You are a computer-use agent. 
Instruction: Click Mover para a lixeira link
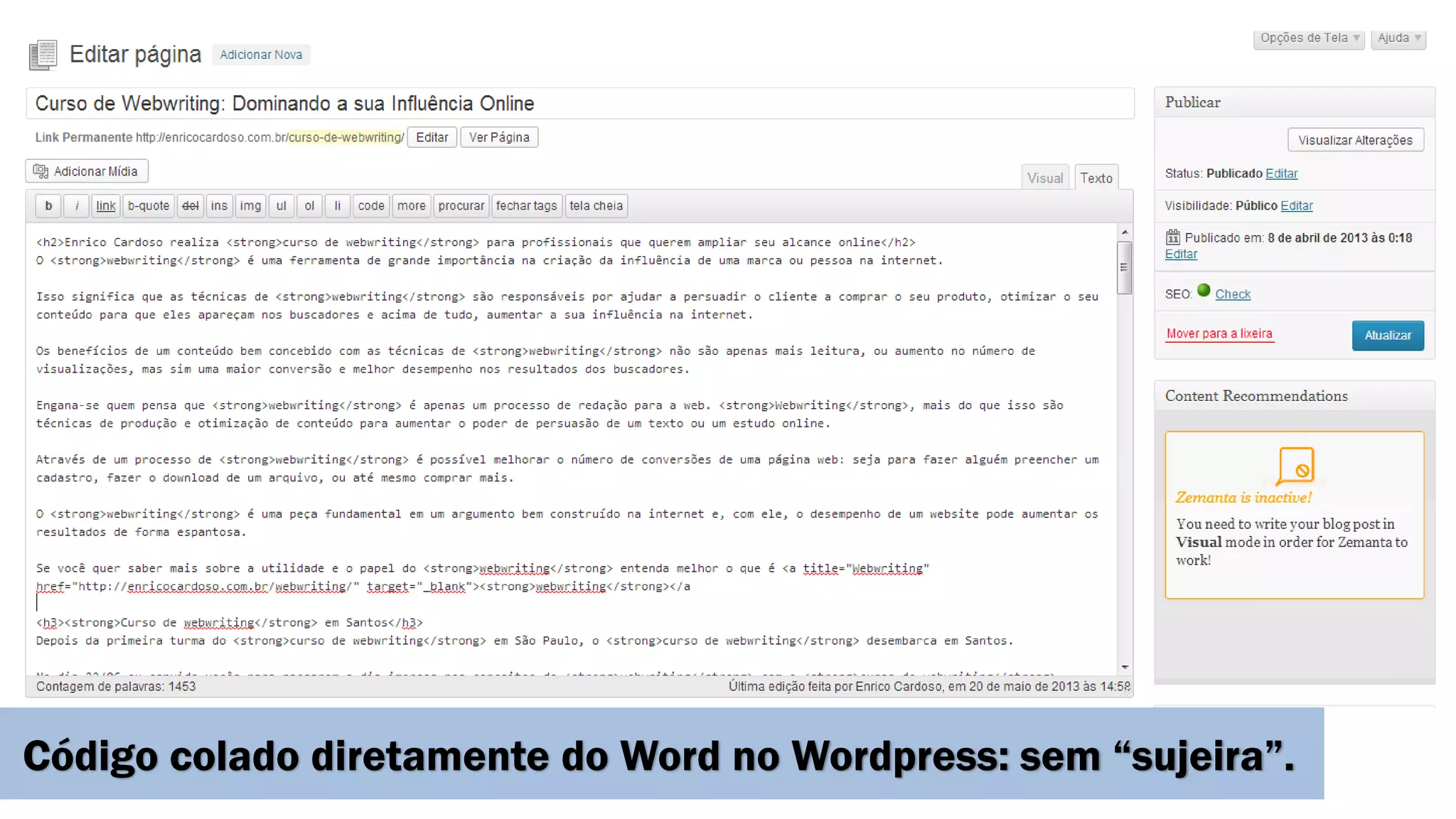(1219, 334)
